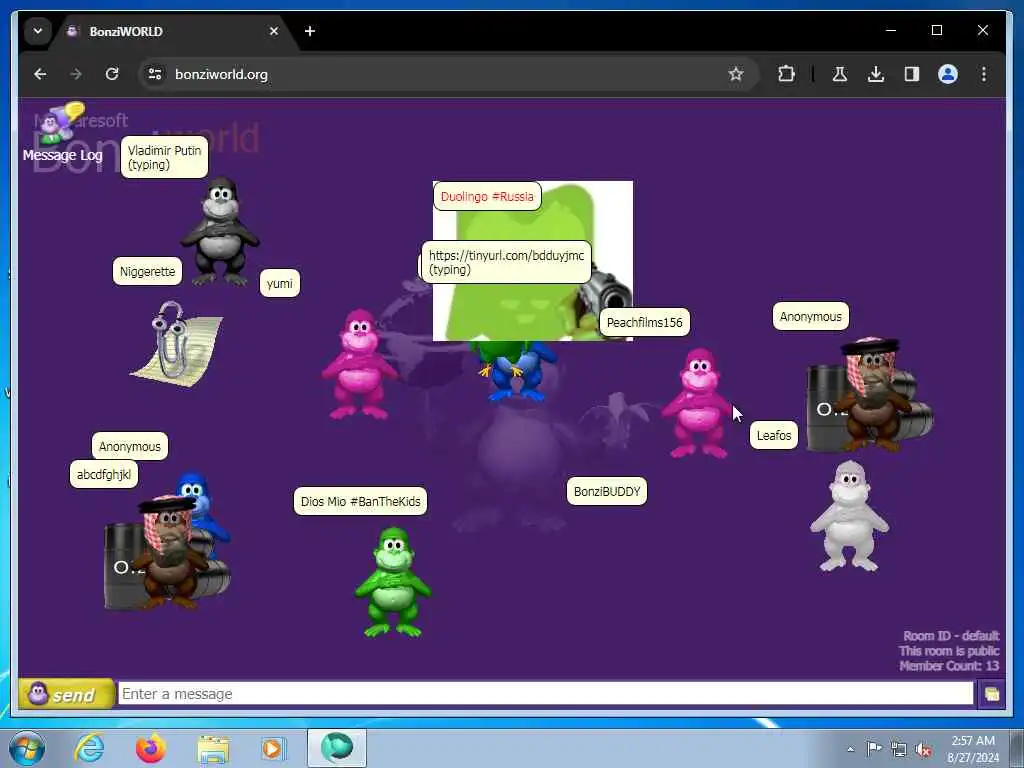The image size is (1024, 768).
Task: Show hidden tray icons arrow
Action: tap(850, 749)
